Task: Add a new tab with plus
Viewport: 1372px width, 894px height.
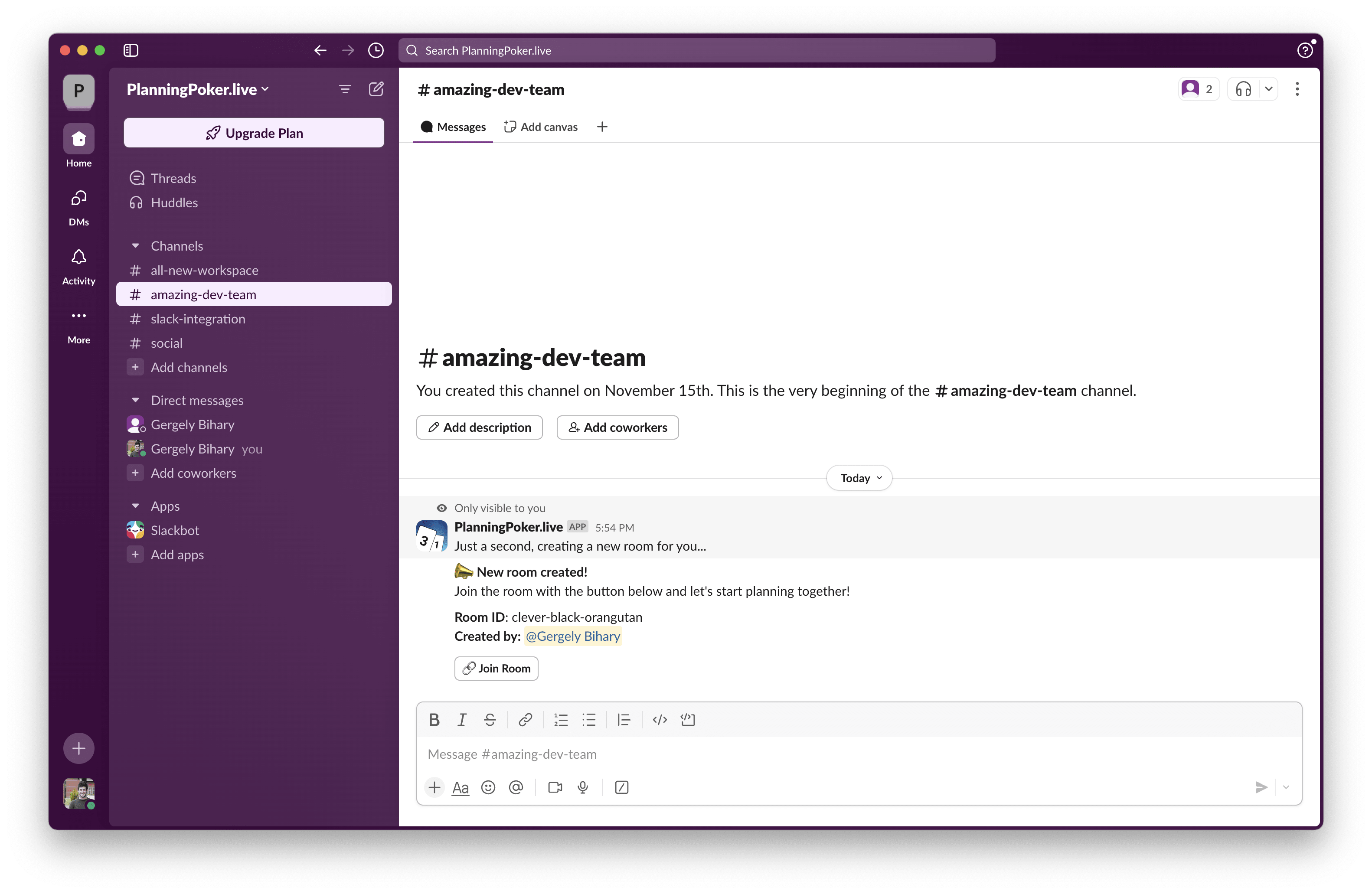Action: coord(602,127)
